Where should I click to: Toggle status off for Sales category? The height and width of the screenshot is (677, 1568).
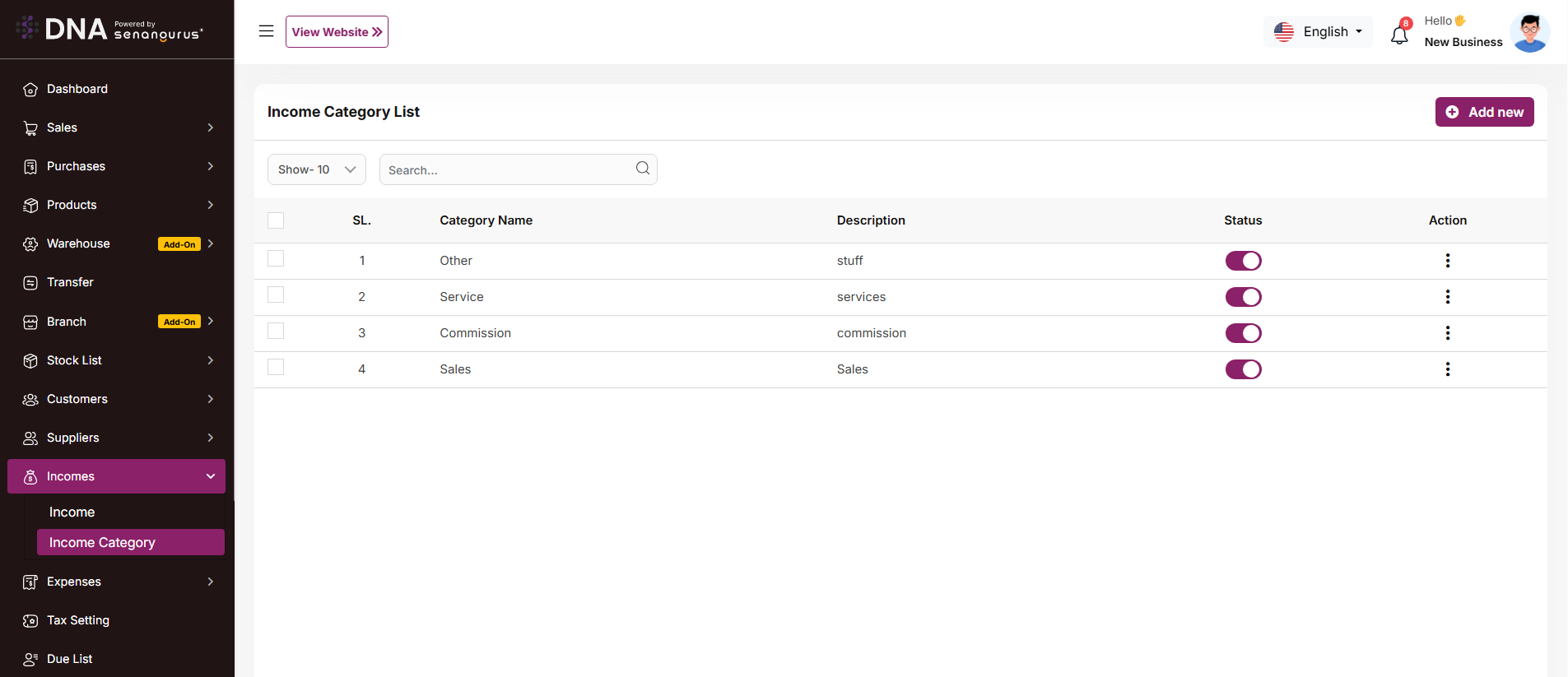[x=1243, y=369]
